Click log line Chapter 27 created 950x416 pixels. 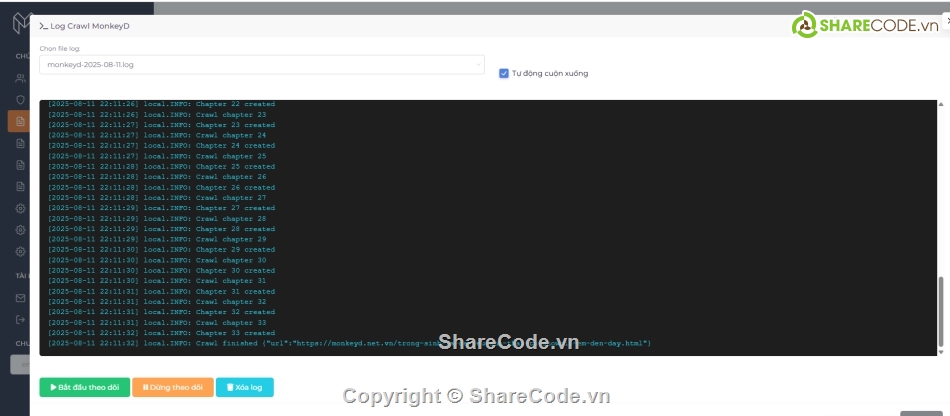coord(161,208)
